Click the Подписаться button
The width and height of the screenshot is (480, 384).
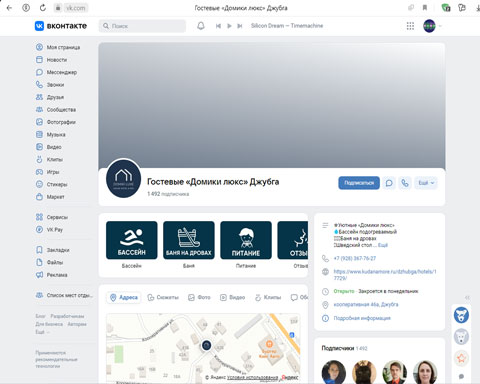[359, 183]
